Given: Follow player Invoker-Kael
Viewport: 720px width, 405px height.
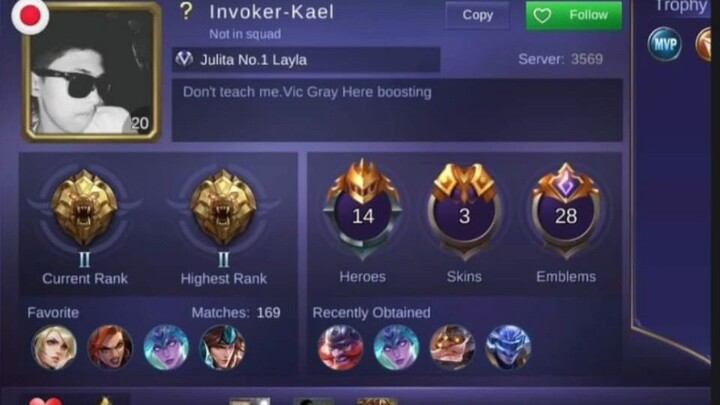Looking at the screenshot, I should [x=574, y=15].
